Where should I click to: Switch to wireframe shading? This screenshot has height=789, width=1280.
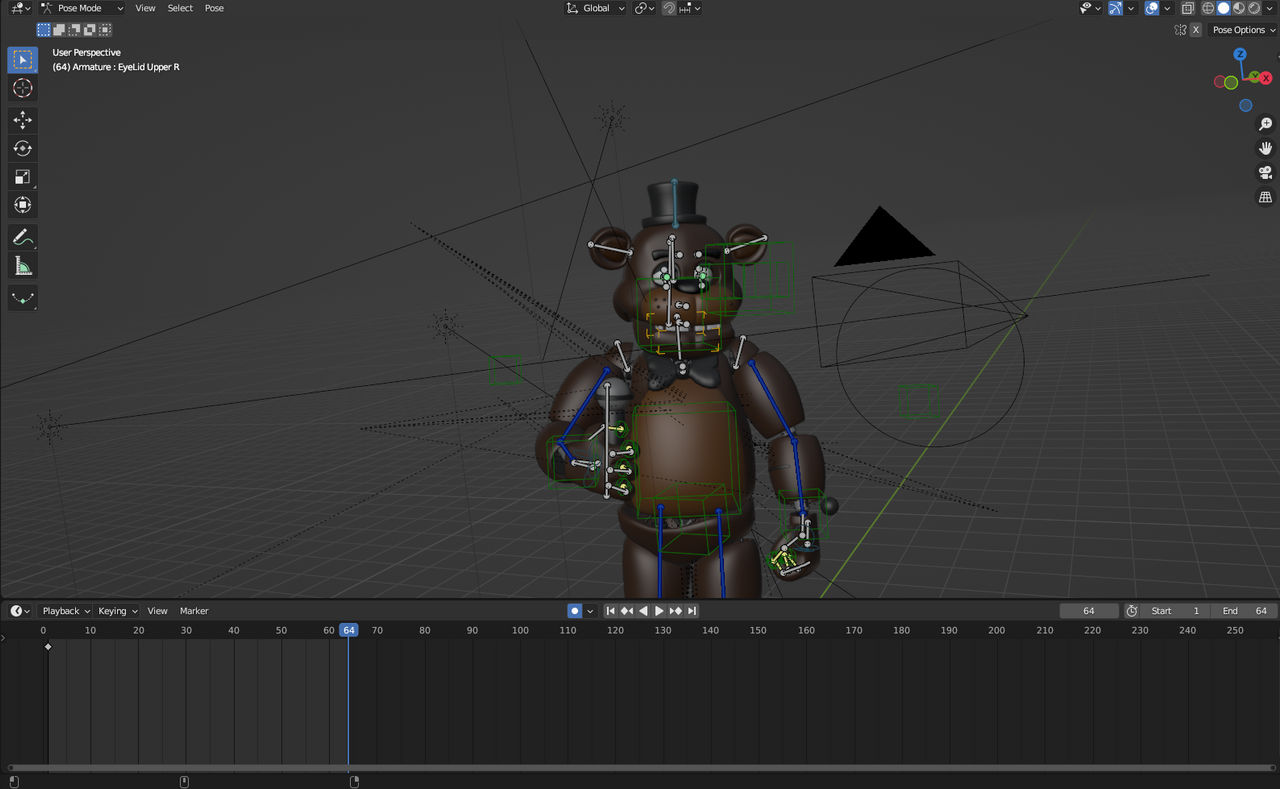coord(1208,8)
